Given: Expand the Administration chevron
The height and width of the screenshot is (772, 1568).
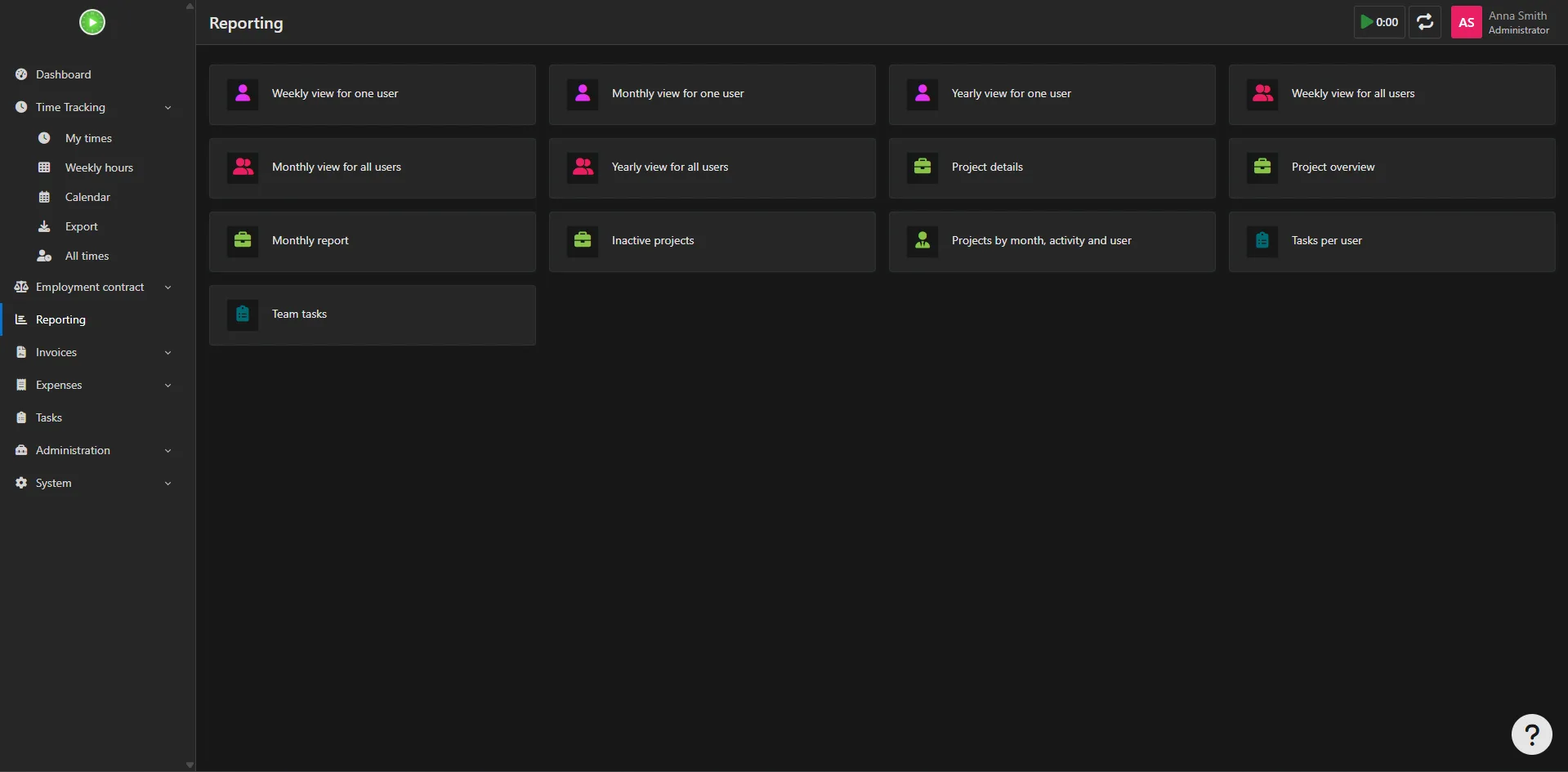Looking at the screenshot, I should (x=168, y=451).
